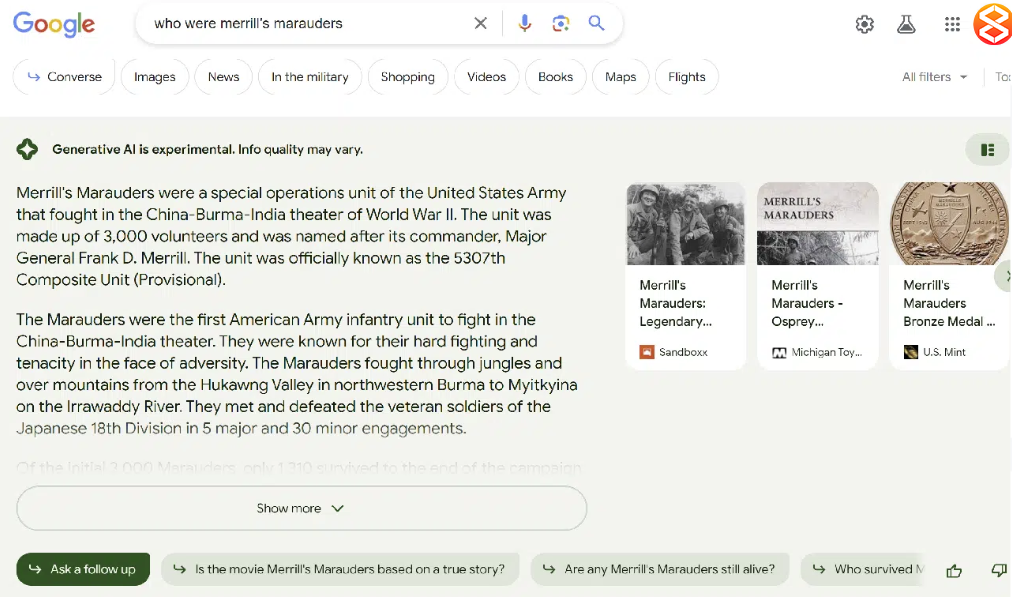Switch to the Videos filter tab

pos(487,77)
